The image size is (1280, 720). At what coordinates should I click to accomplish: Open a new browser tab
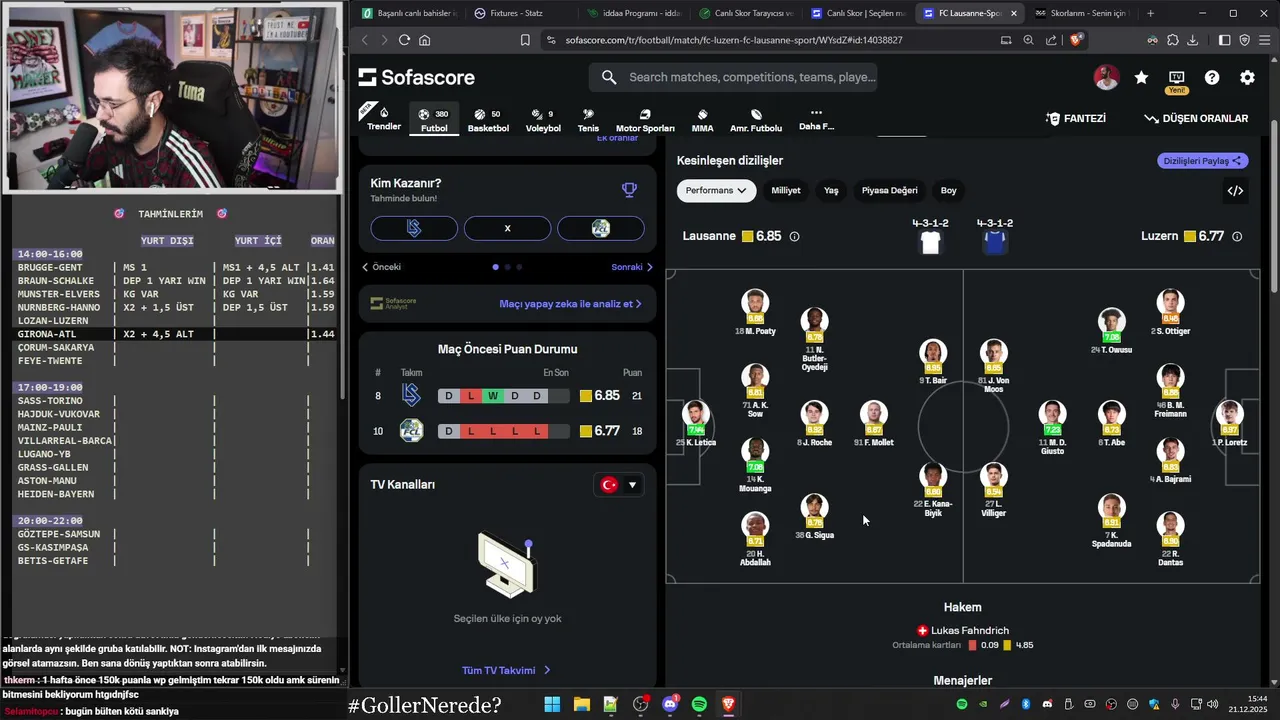tap(1150, 13)
